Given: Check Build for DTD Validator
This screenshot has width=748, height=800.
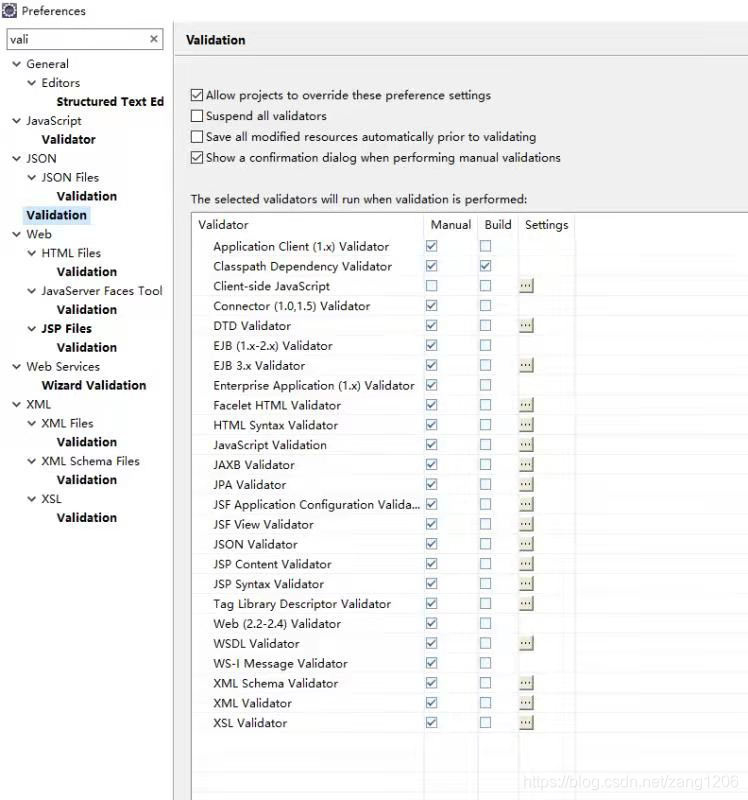Looking at the screenshot, I should point(485,326).
